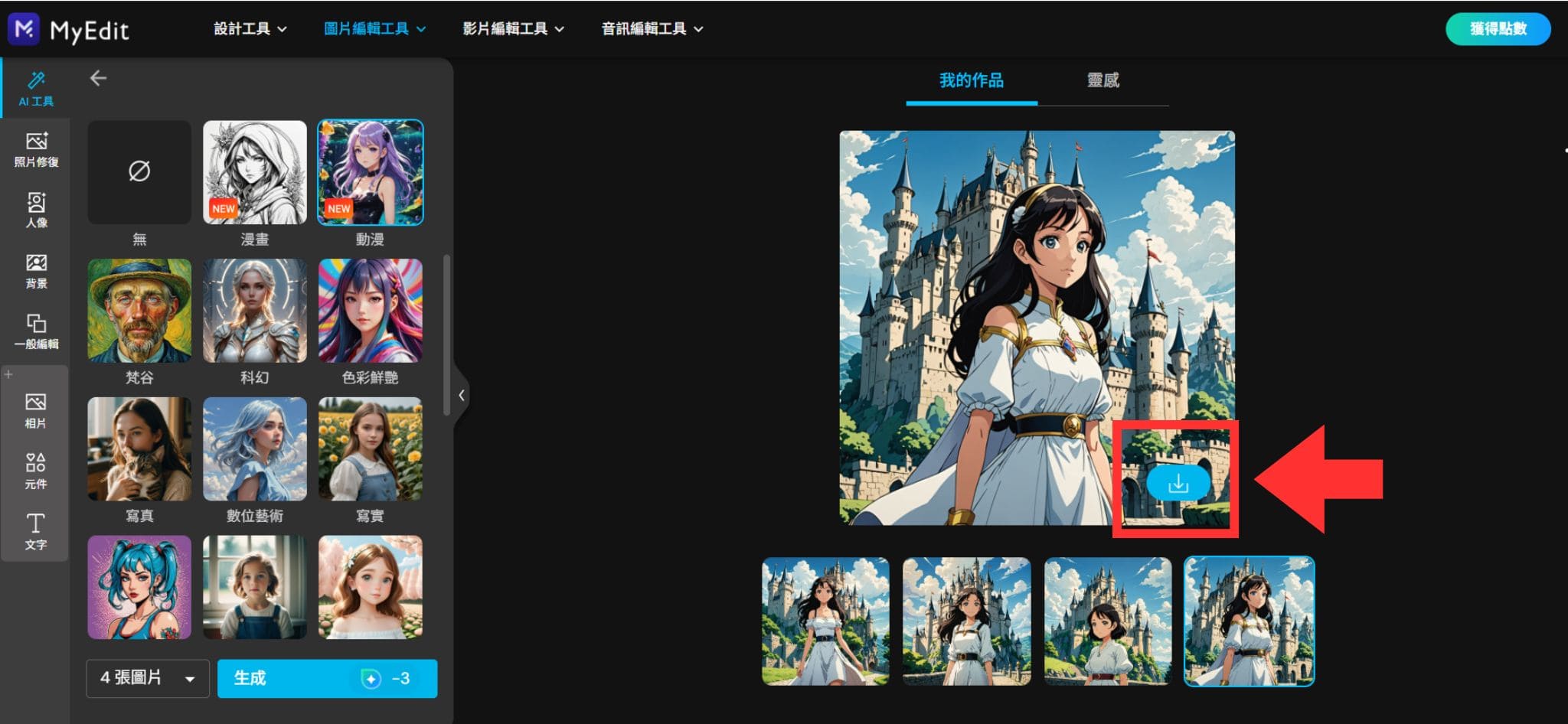Switch to the 靈感 inspiration tab
This screenshot has width=1568, height=724.
[1103, 80]
